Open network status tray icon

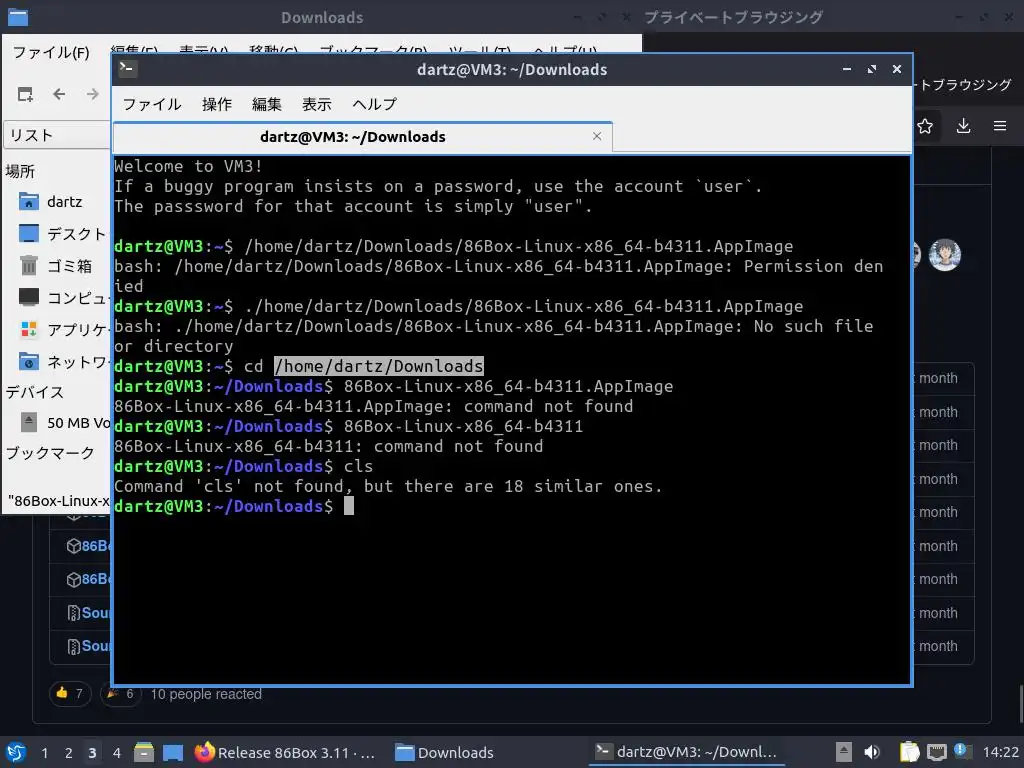point(936,752)
